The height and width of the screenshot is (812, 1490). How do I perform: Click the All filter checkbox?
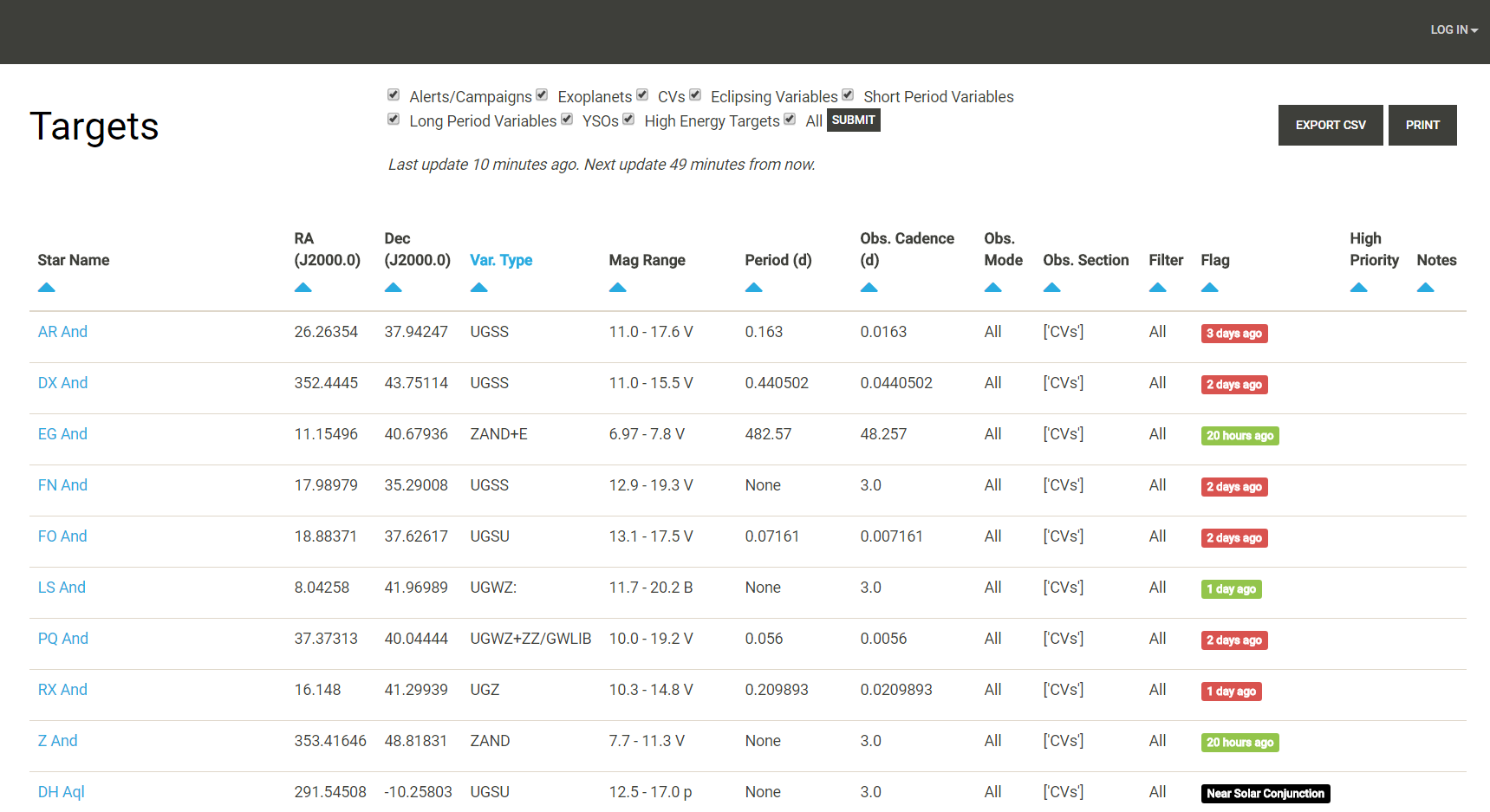(789, 119)
